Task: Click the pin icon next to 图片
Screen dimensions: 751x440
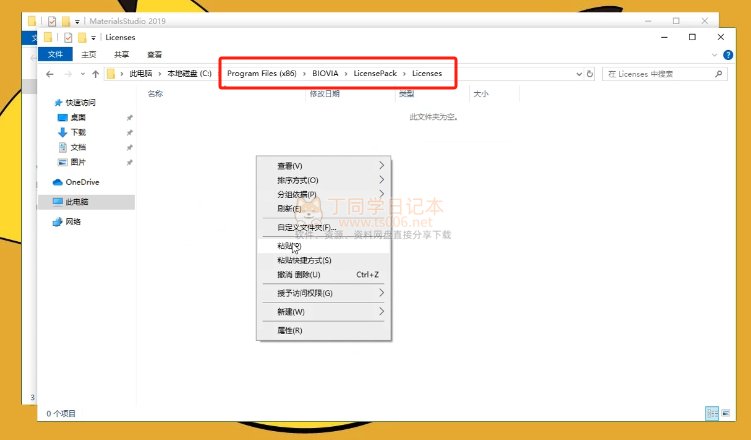Action: [x=129, y=162]
